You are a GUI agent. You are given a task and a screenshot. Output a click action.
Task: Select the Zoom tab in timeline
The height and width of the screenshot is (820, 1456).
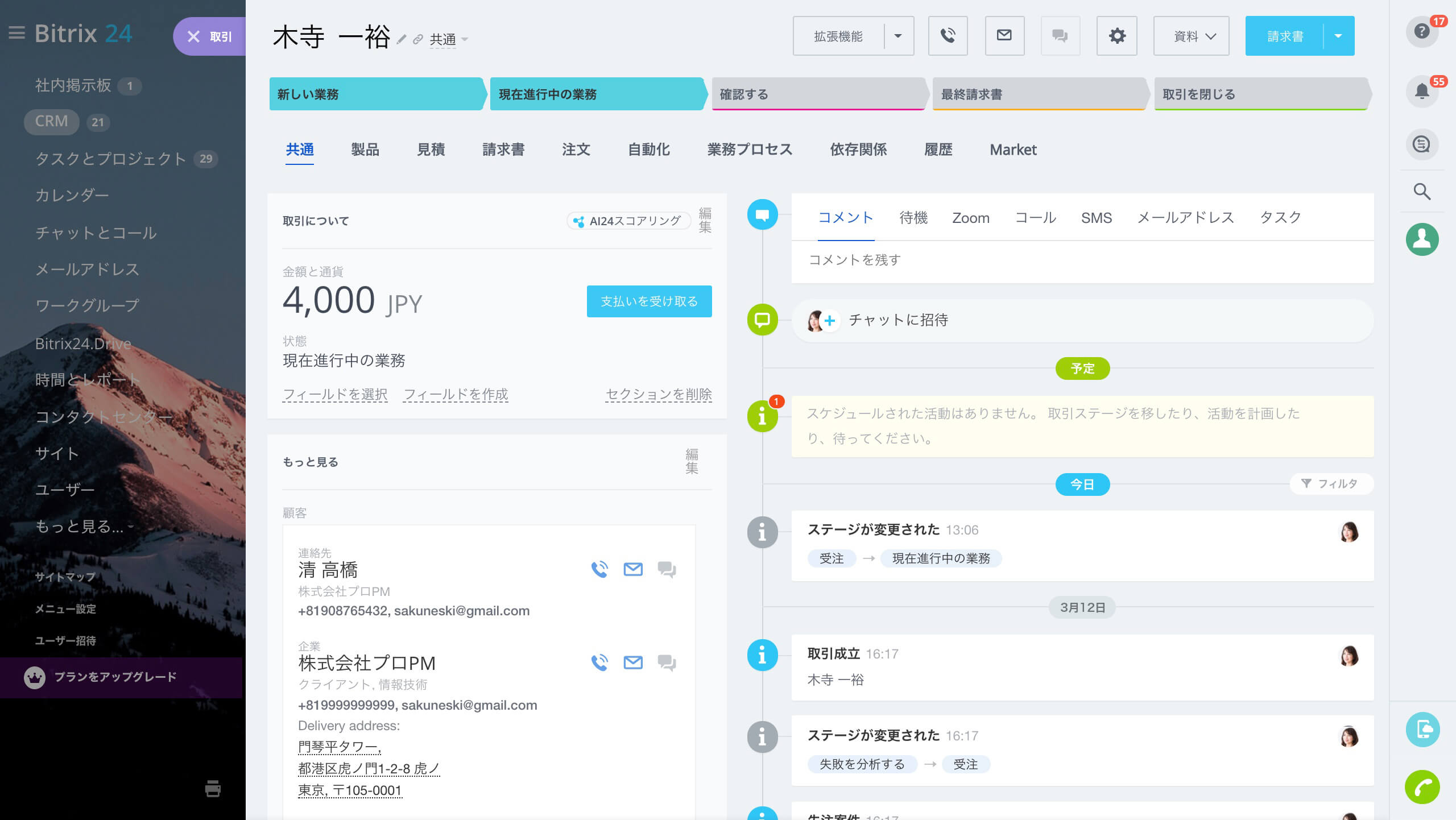(970, 218)
